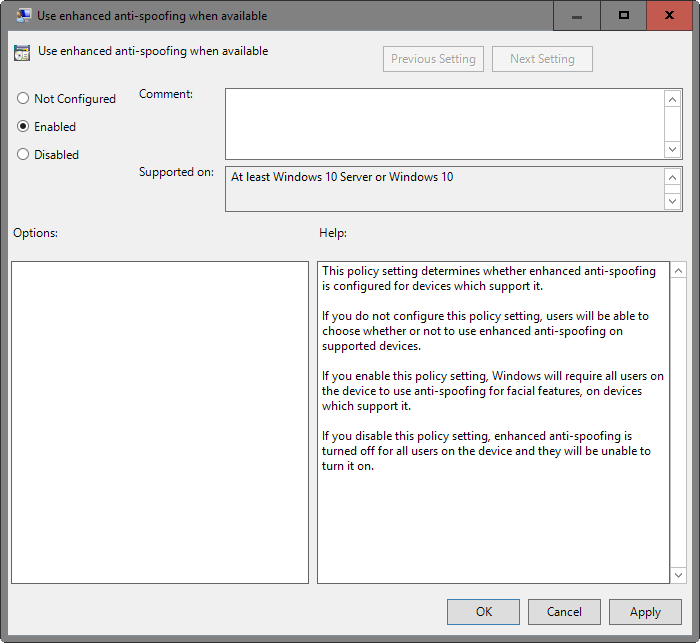The width and height of the screenshot is (700, 643).
Task: Minimize the policy dialog window
Action: pos(577,16)
